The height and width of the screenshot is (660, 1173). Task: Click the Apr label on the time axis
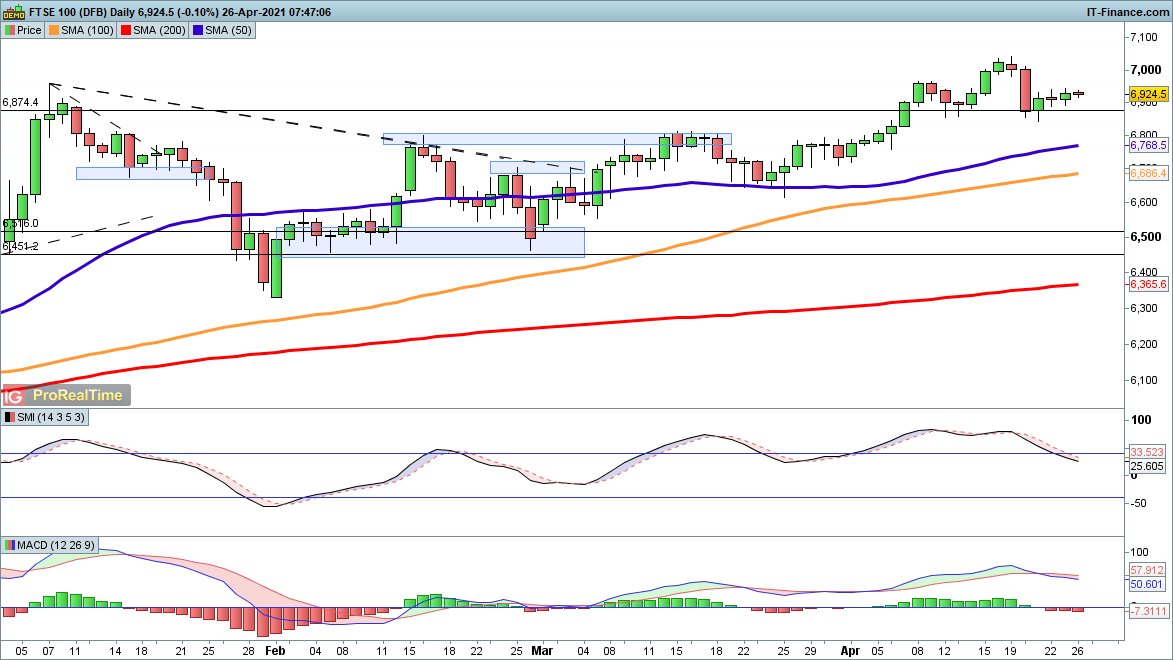[848, 648]
